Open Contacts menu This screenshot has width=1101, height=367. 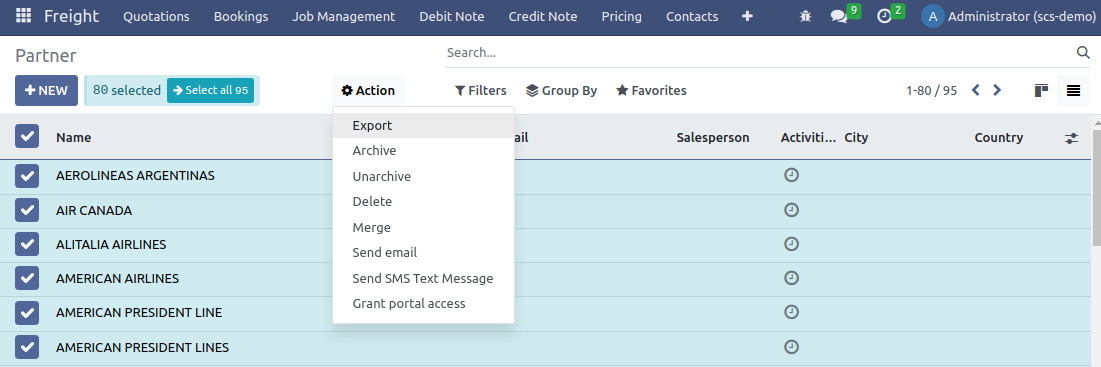pyautogui.click(x=692, y=16)
